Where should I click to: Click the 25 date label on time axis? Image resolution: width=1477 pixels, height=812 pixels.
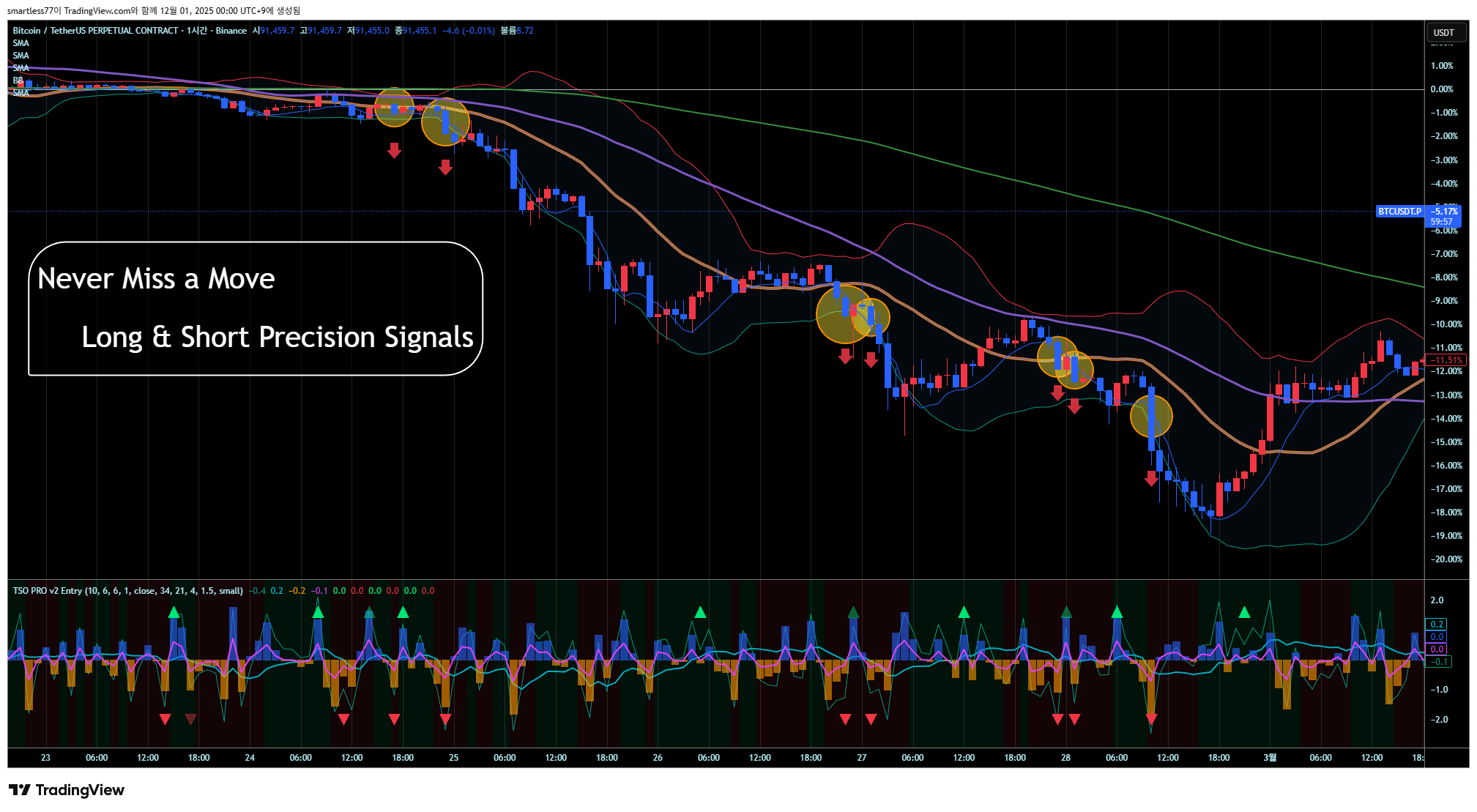[453, 758]
